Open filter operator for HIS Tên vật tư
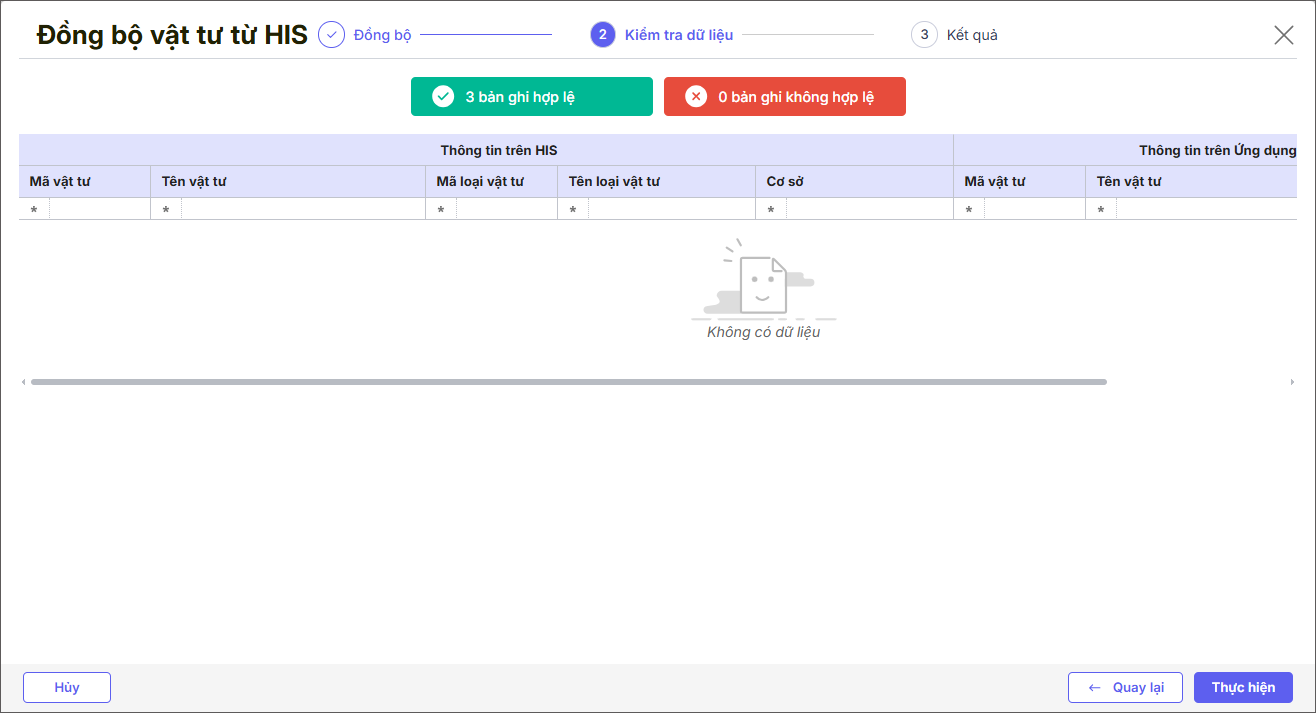Image resolution: width=1316 pixels, height=713 pixels. [166, 209]
